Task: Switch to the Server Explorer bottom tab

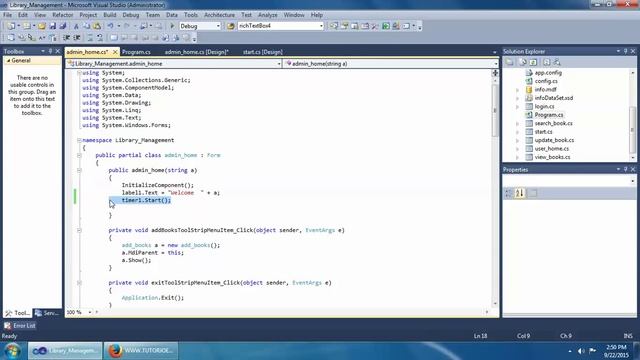Action: [x=47, y=313]
